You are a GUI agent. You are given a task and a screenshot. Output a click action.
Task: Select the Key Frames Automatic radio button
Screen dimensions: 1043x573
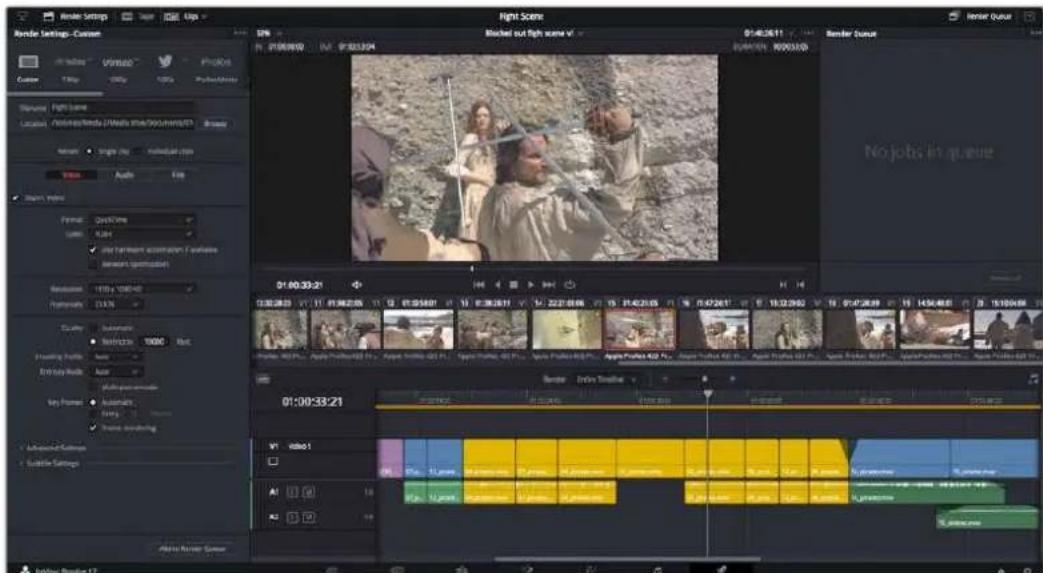pos(93,403)
